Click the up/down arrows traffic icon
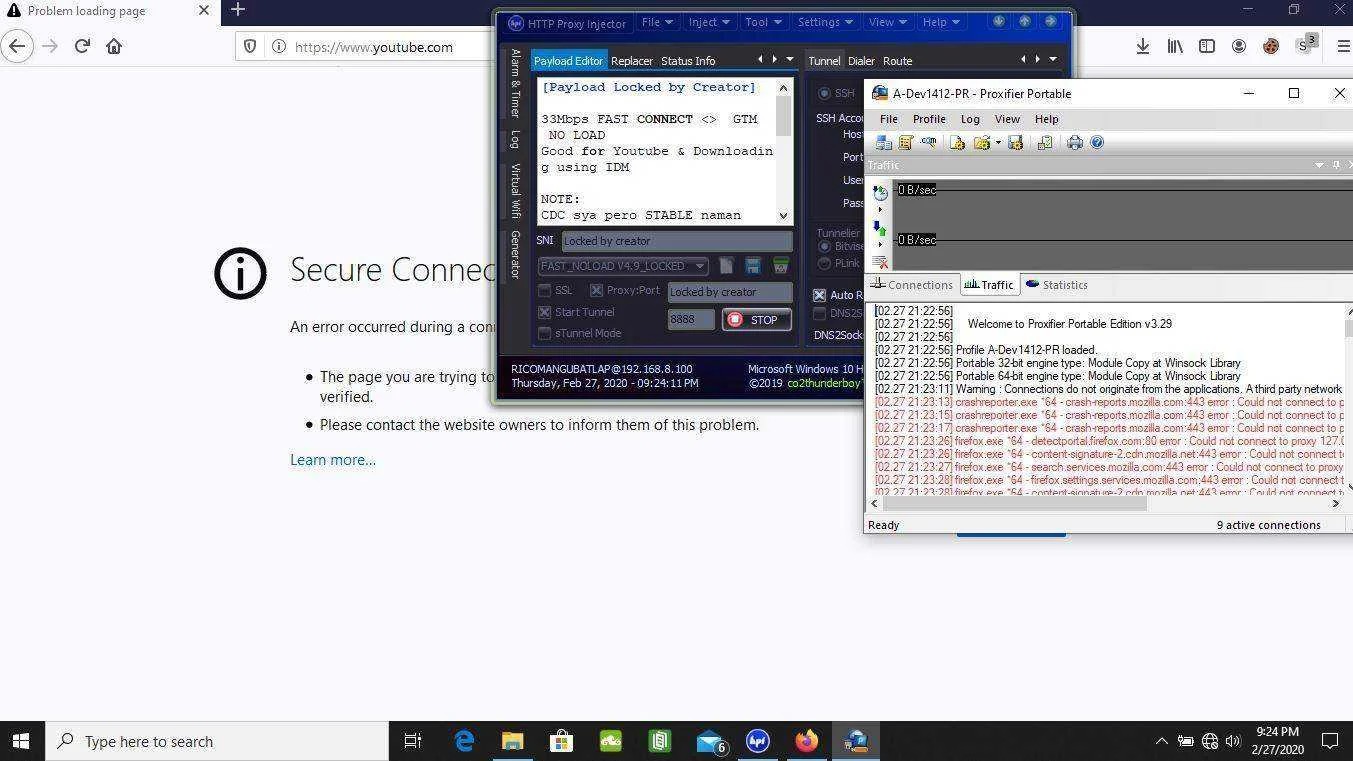Viewport: 1353px width, 761px height. [880, 229]
